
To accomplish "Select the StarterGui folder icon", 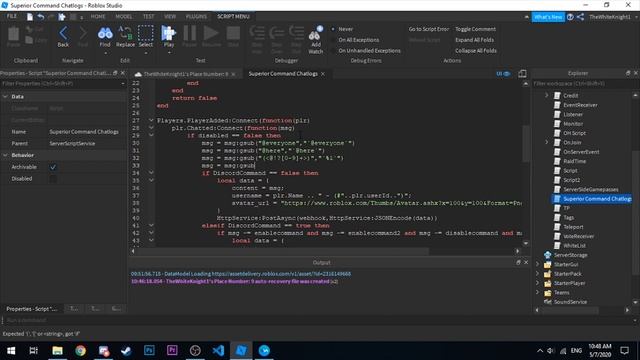I will pyautogui.click(x=547, y=264).
